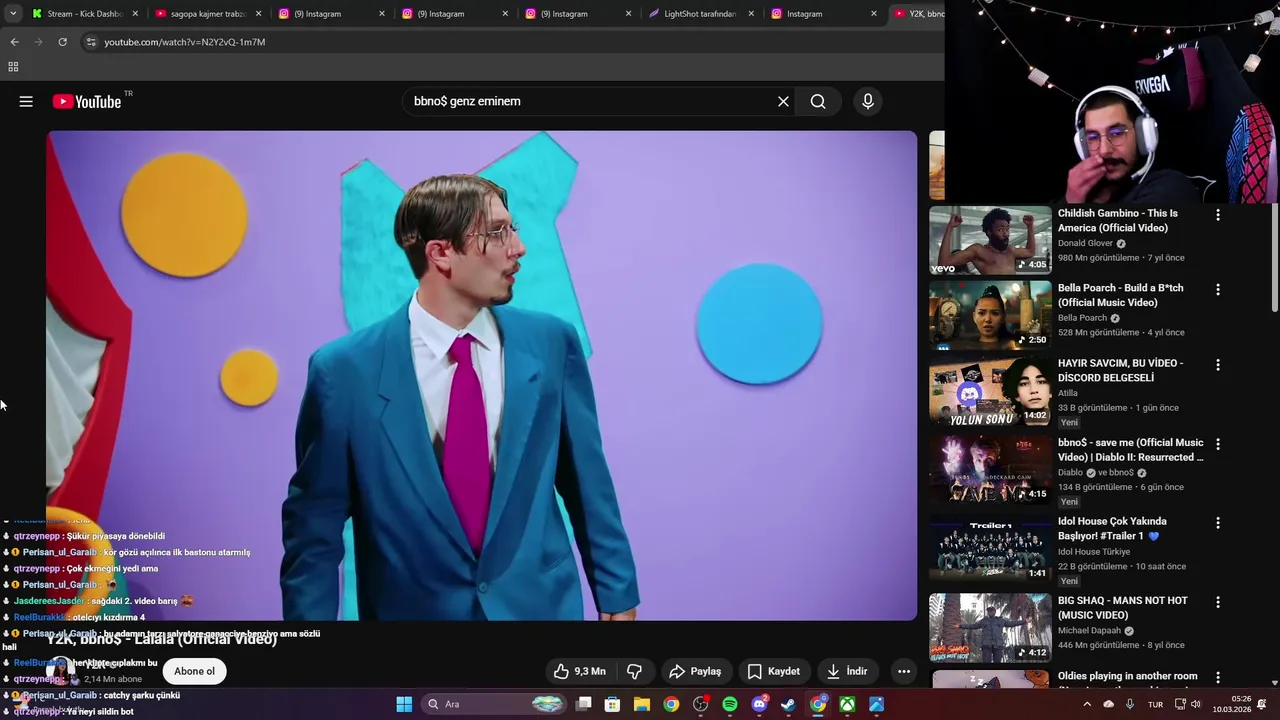Open Task View on the taskbar
1280x720 pixels.
tap(584, 704)
